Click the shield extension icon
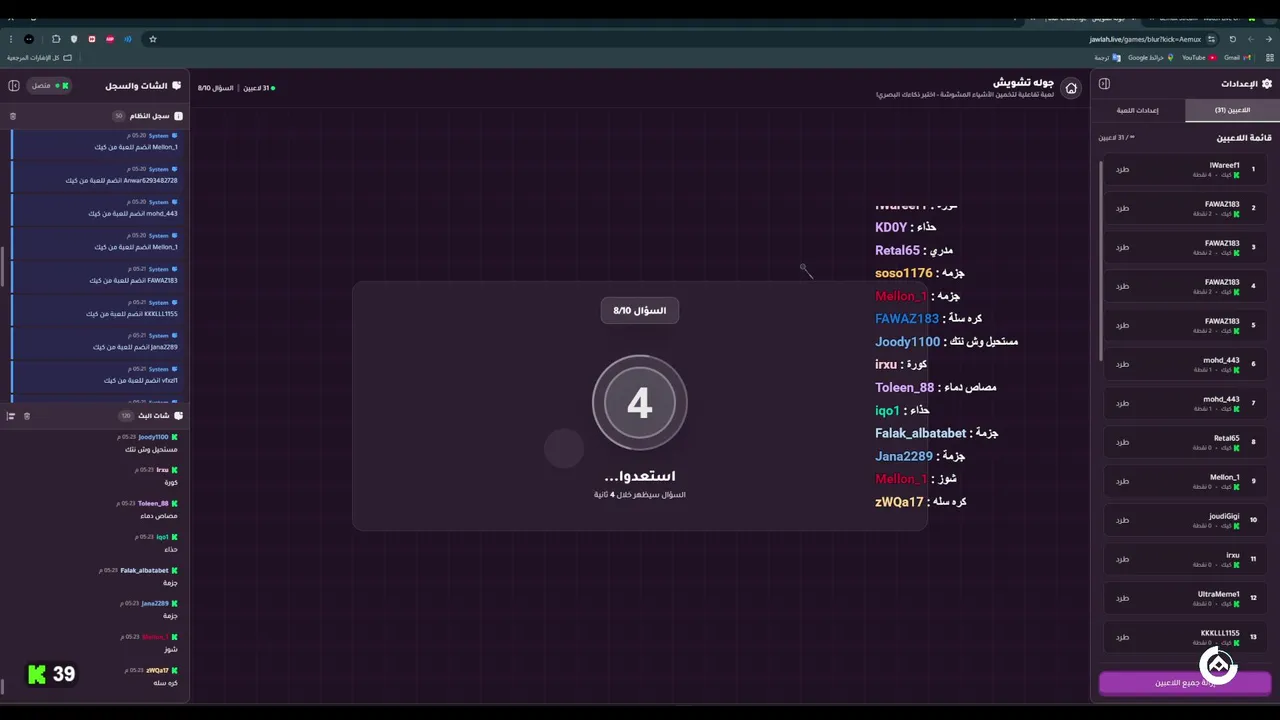This screenshot has width=1280, height=720. [x=74, y=39]
